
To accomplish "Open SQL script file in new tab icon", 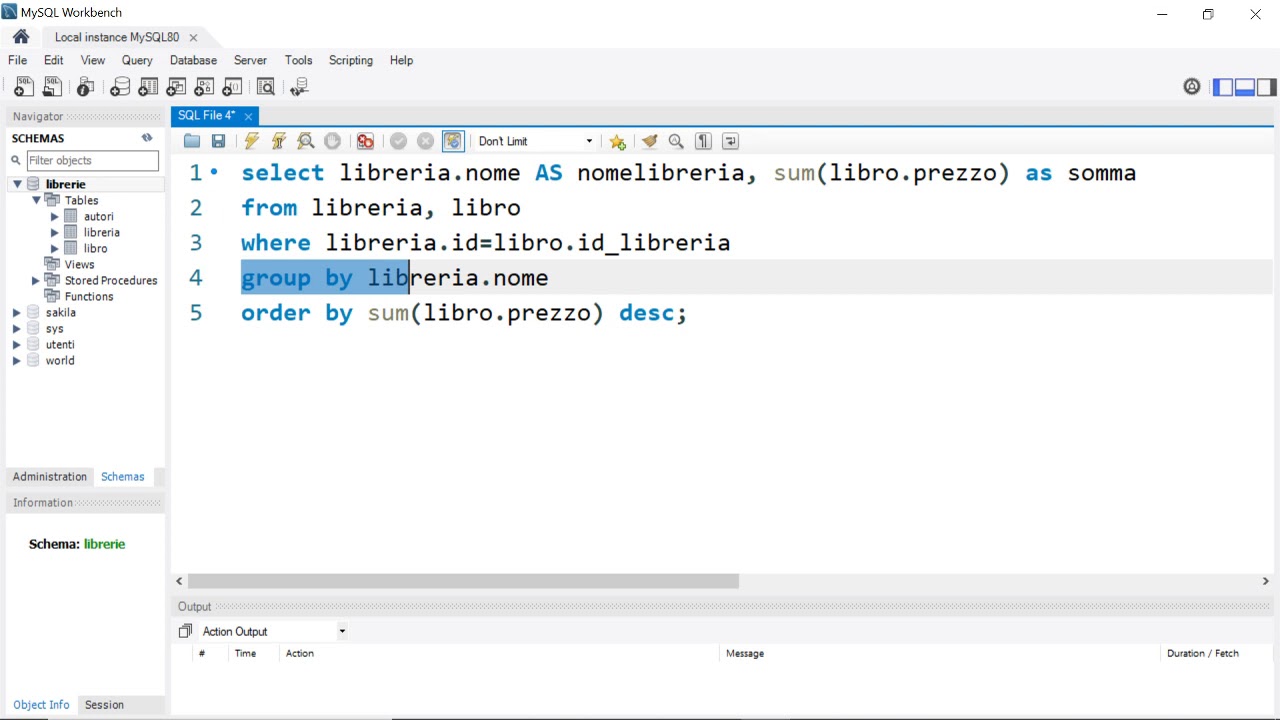I will coord(52,87).
